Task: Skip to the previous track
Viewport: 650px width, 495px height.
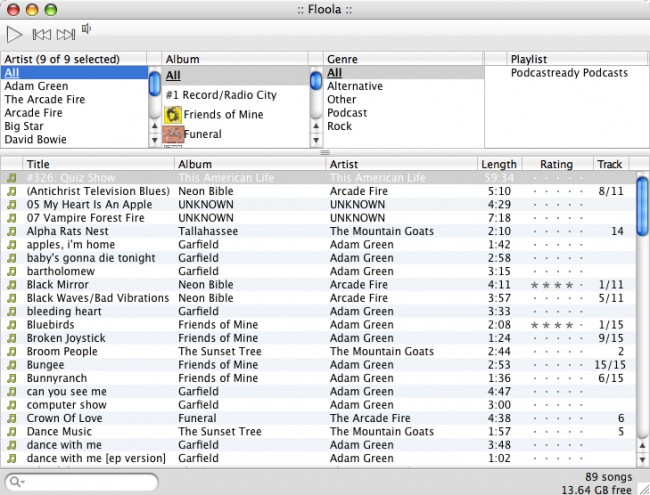Action: 41,34
